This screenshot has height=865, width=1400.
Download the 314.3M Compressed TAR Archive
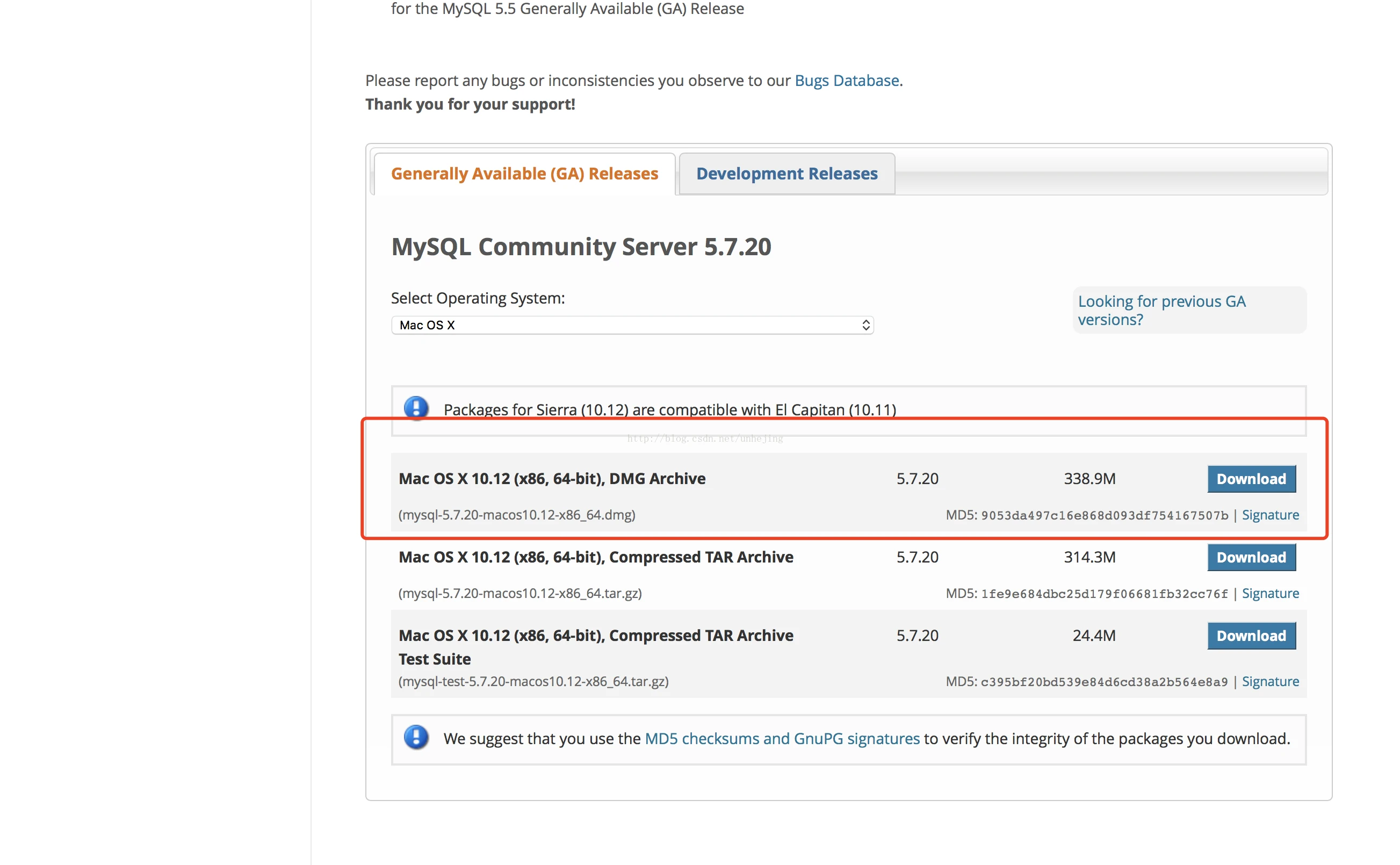(x=1251, y=557)
